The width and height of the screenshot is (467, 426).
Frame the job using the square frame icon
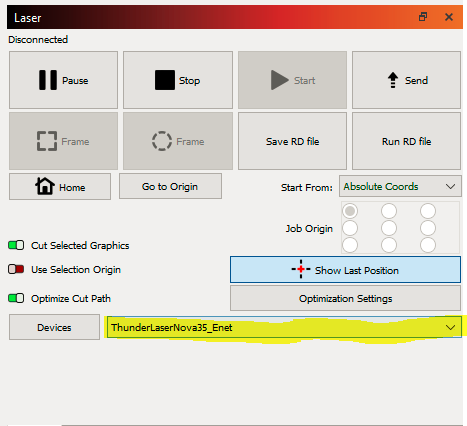[63, 141]
